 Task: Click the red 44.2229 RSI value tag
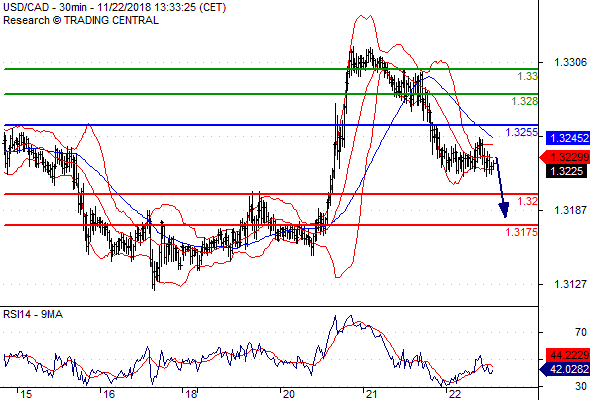coord(568,355)
